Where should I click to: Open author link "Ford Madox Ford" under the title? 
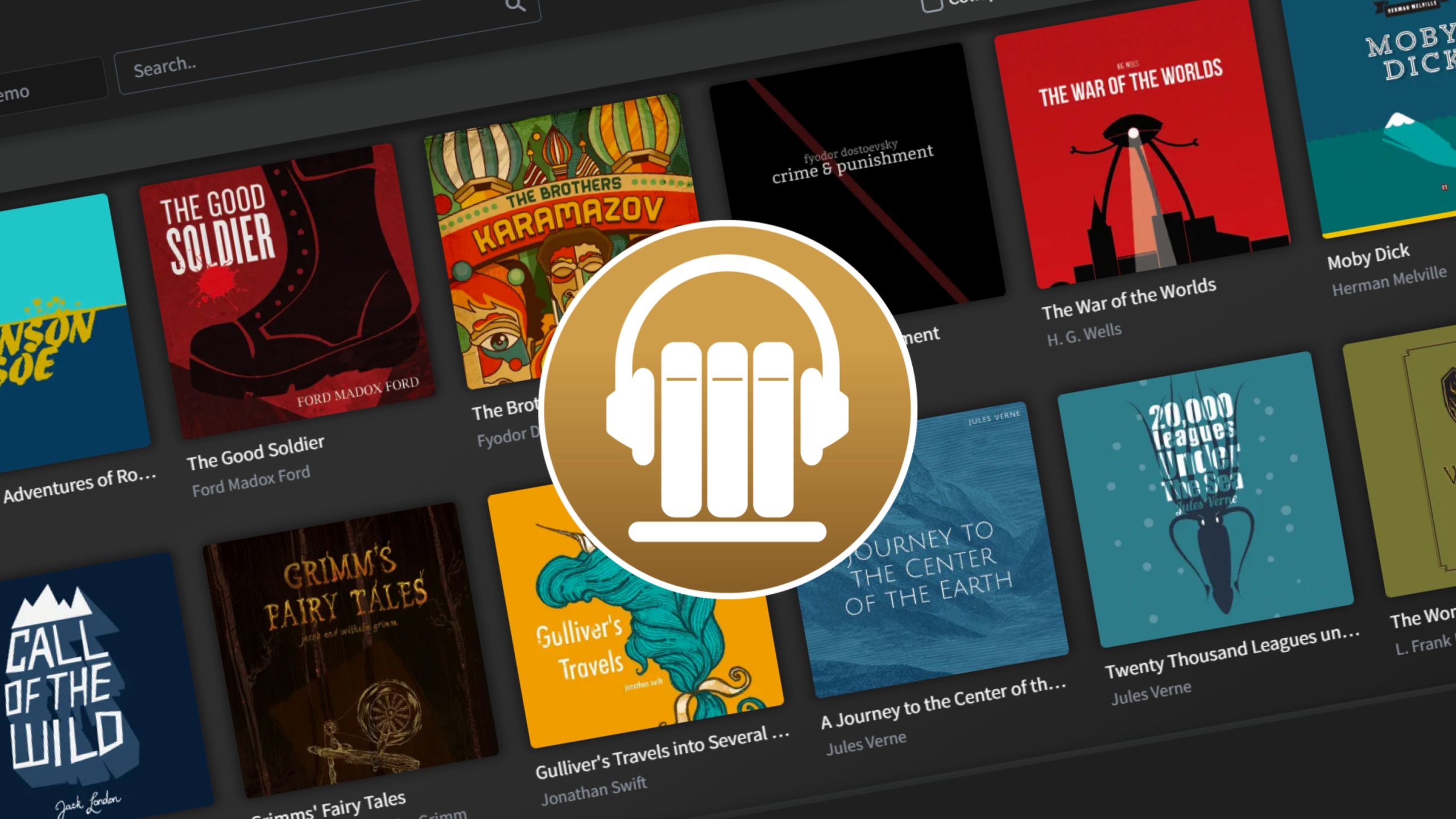[x=251, y=481]
